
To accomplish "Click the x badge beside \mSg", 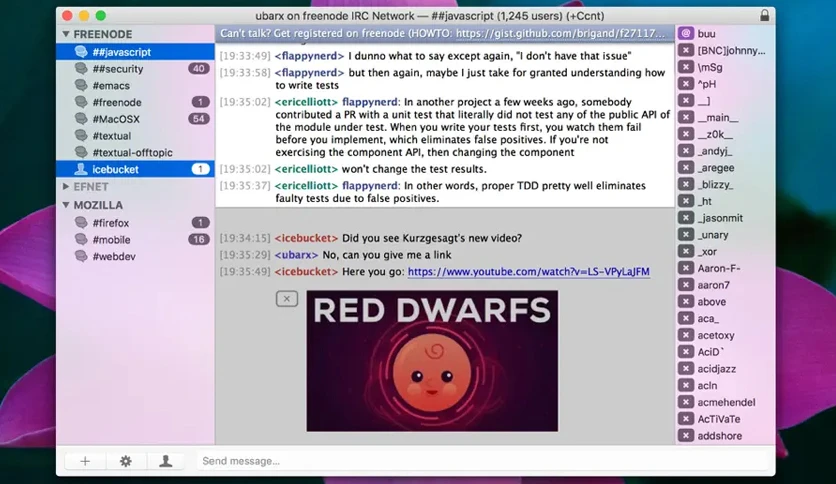I will tap(686, 67).
